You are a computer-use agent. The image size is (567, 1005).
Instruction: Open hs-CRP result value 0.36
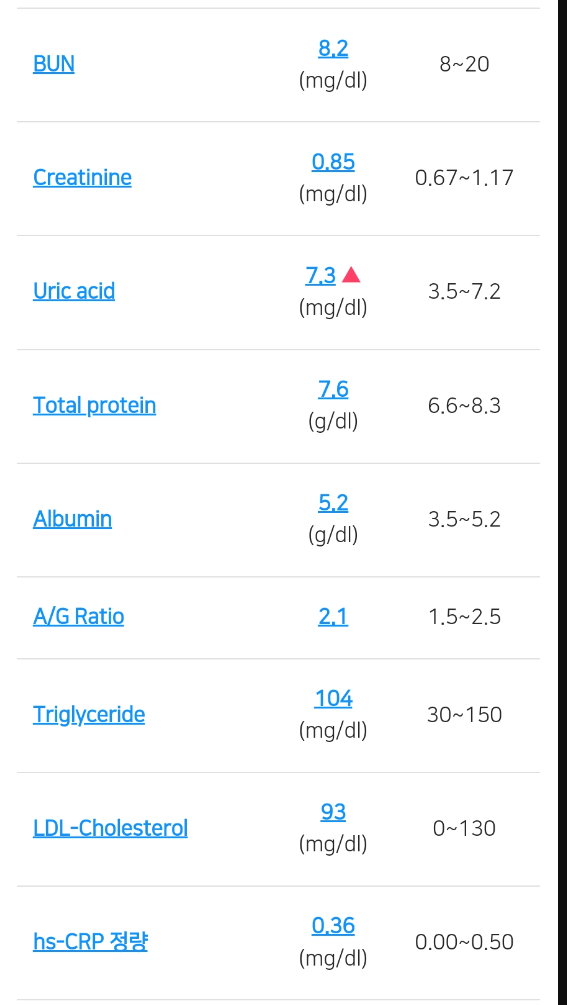[x=333, y=926]
